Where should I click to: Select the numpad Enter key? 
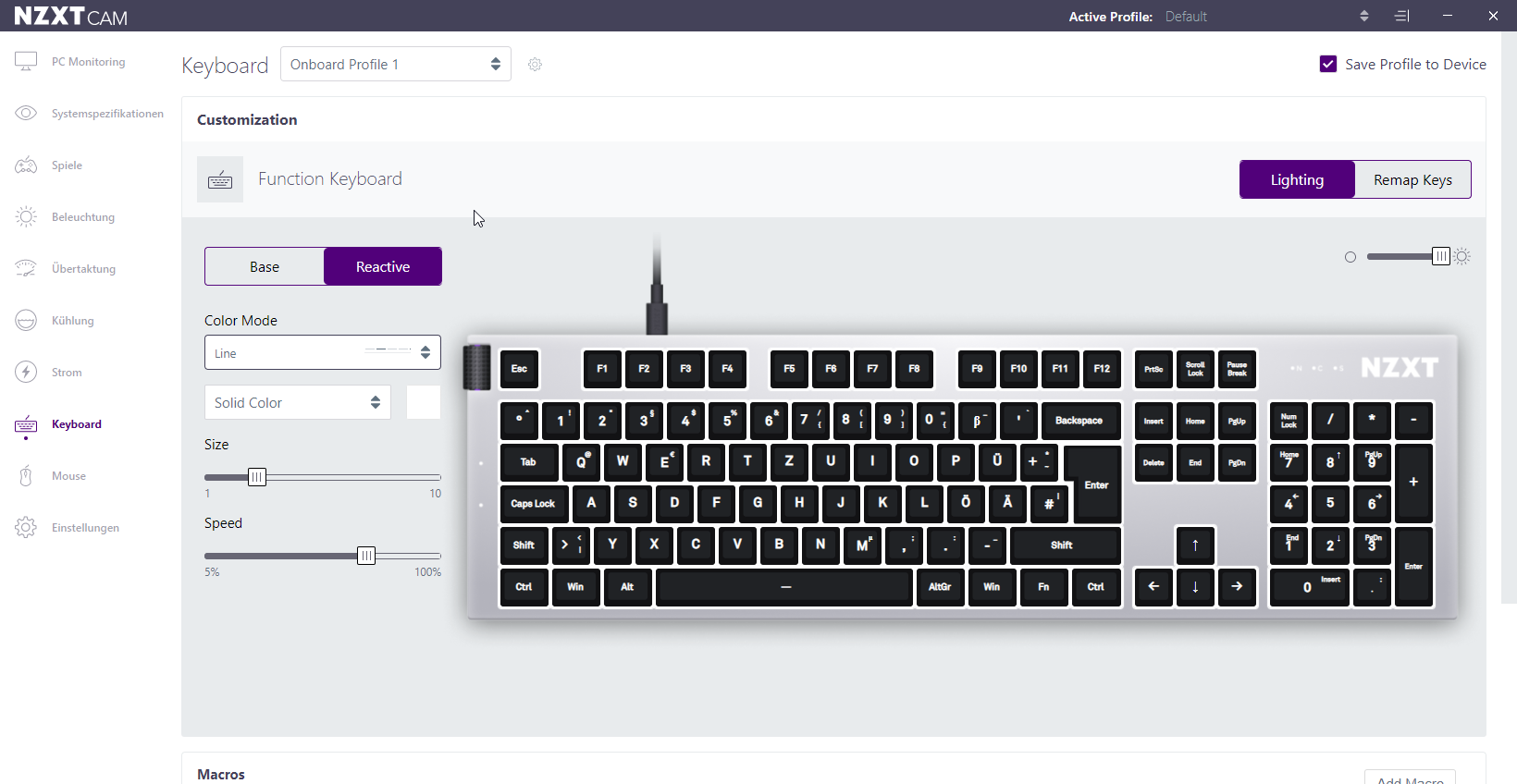tap(1413, 566)
